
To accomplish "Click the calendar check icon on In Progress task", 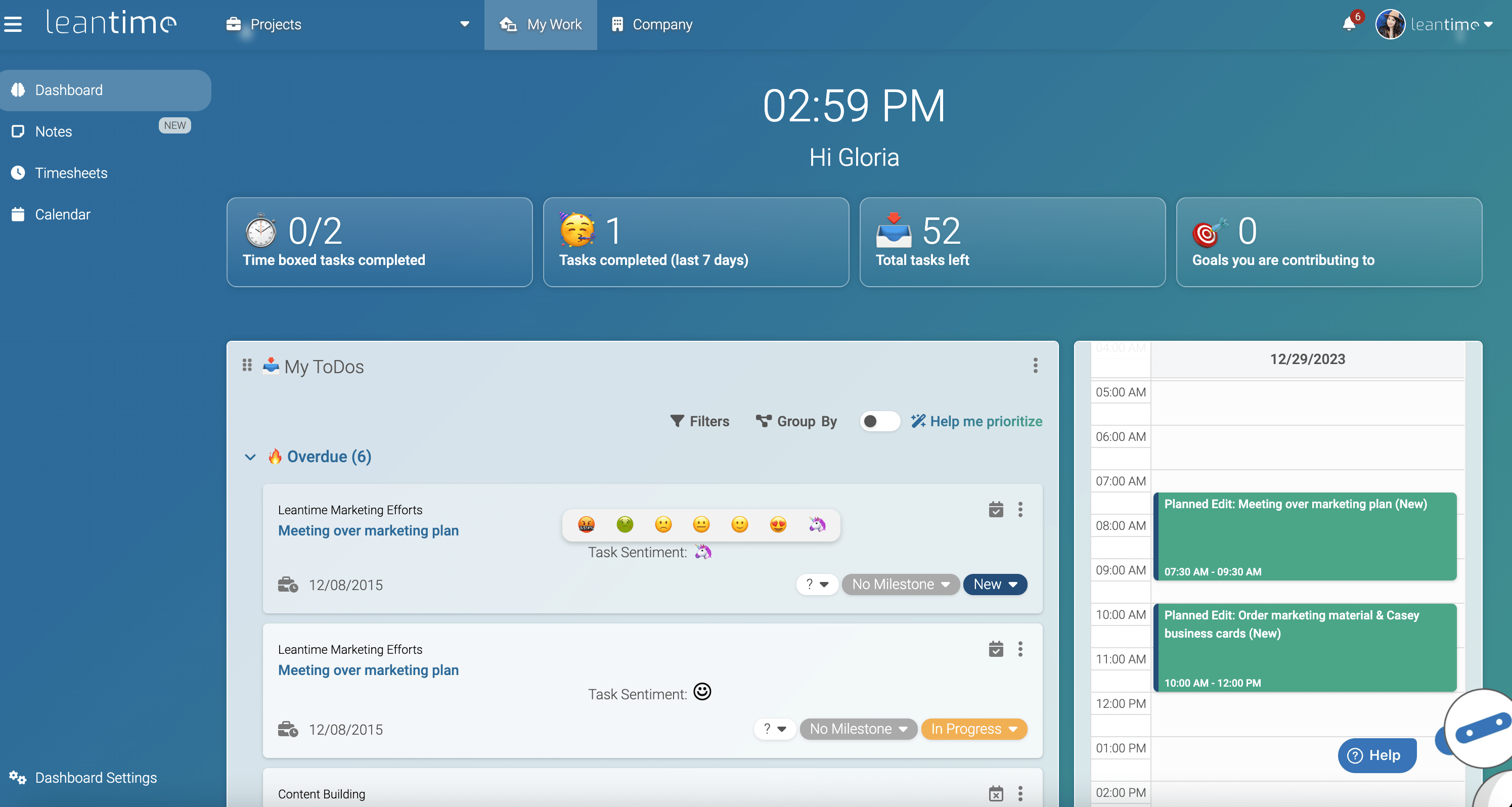I will [x=996, y=649].
